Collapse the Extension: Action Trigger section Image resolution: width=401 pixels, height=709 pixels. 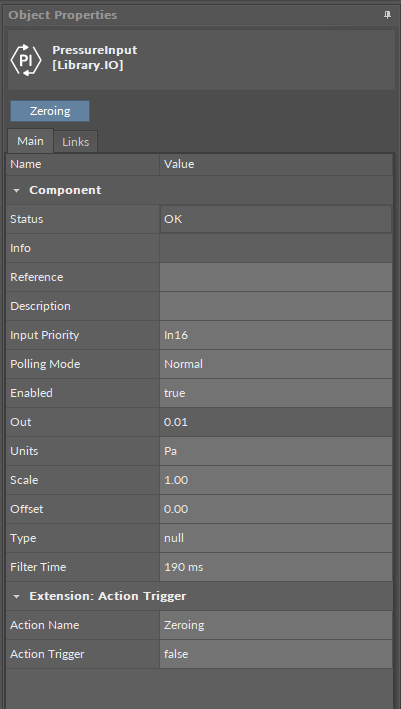[17, 596]
